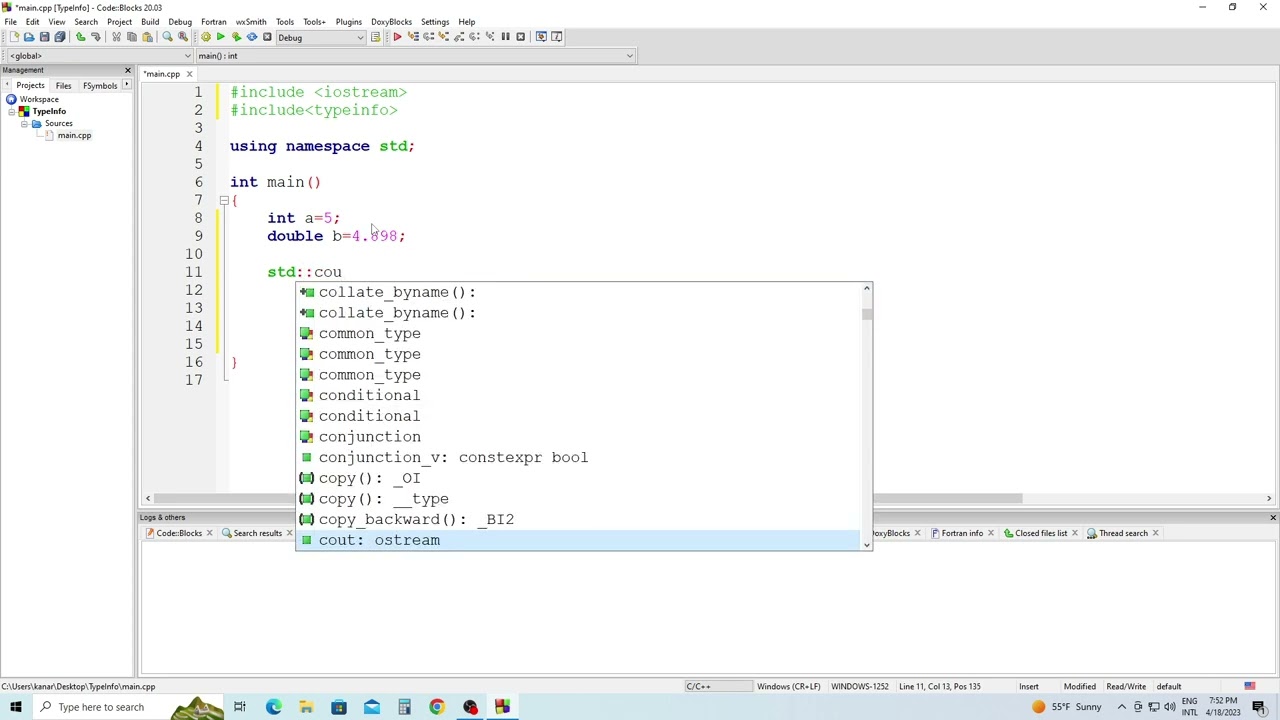Click the Open file toolbar icon
Screen dimensions: 1280x720
[x=29, y=37]
